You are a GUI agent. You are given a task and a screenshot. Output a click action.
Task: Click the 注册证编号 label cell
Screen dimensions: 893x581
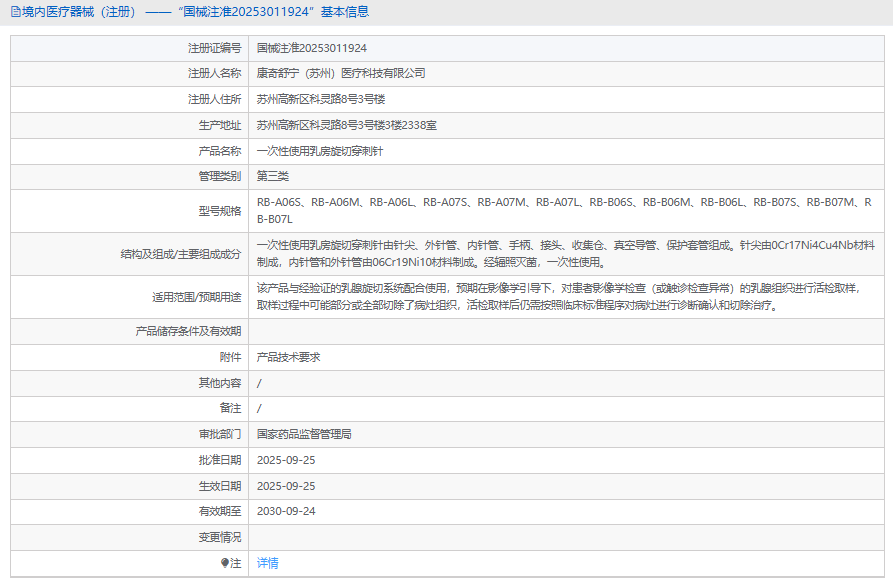pyautogui.click(x=129, y=48)
